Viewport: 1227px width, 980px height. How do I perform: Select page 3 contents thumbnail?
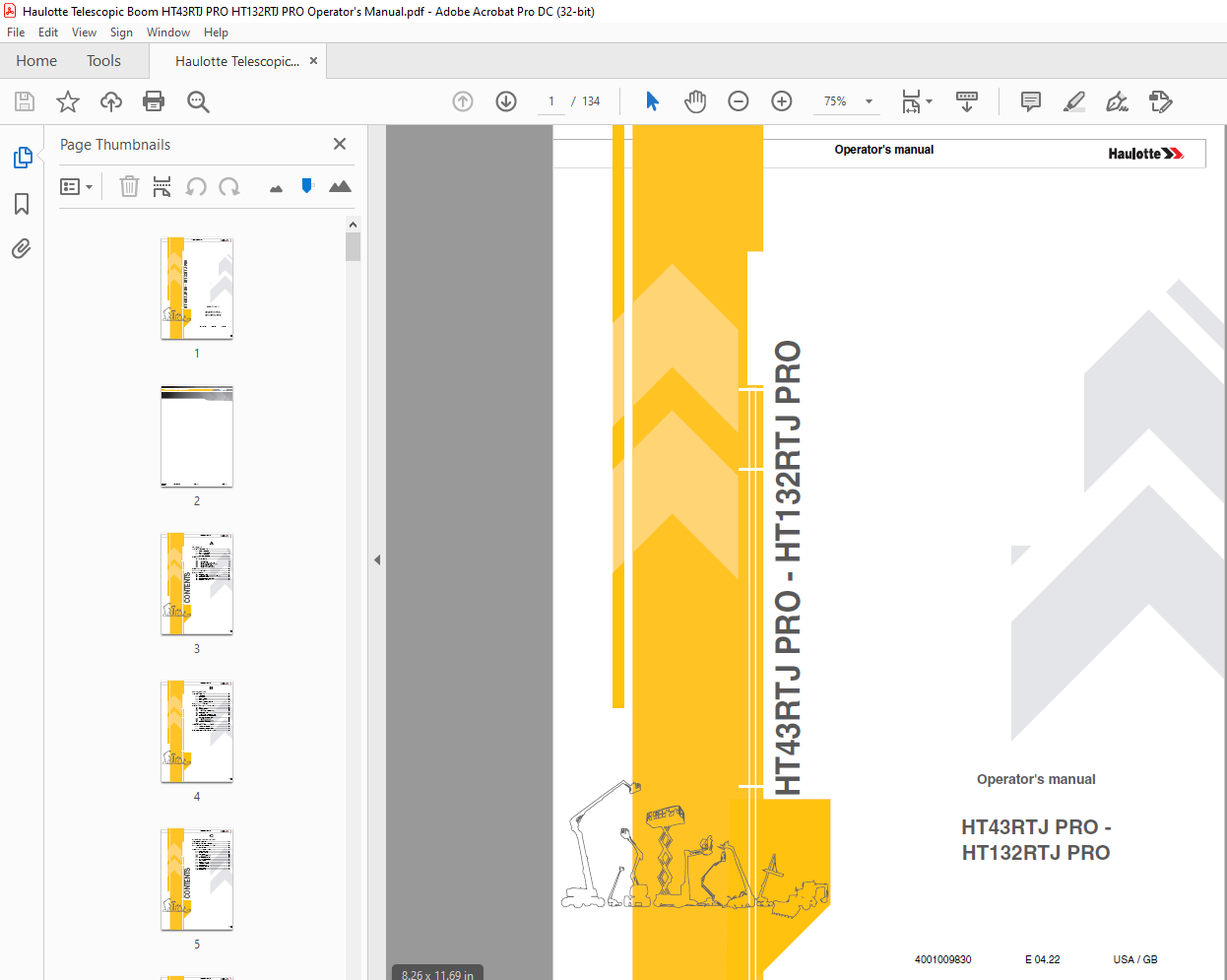(197, 584)
